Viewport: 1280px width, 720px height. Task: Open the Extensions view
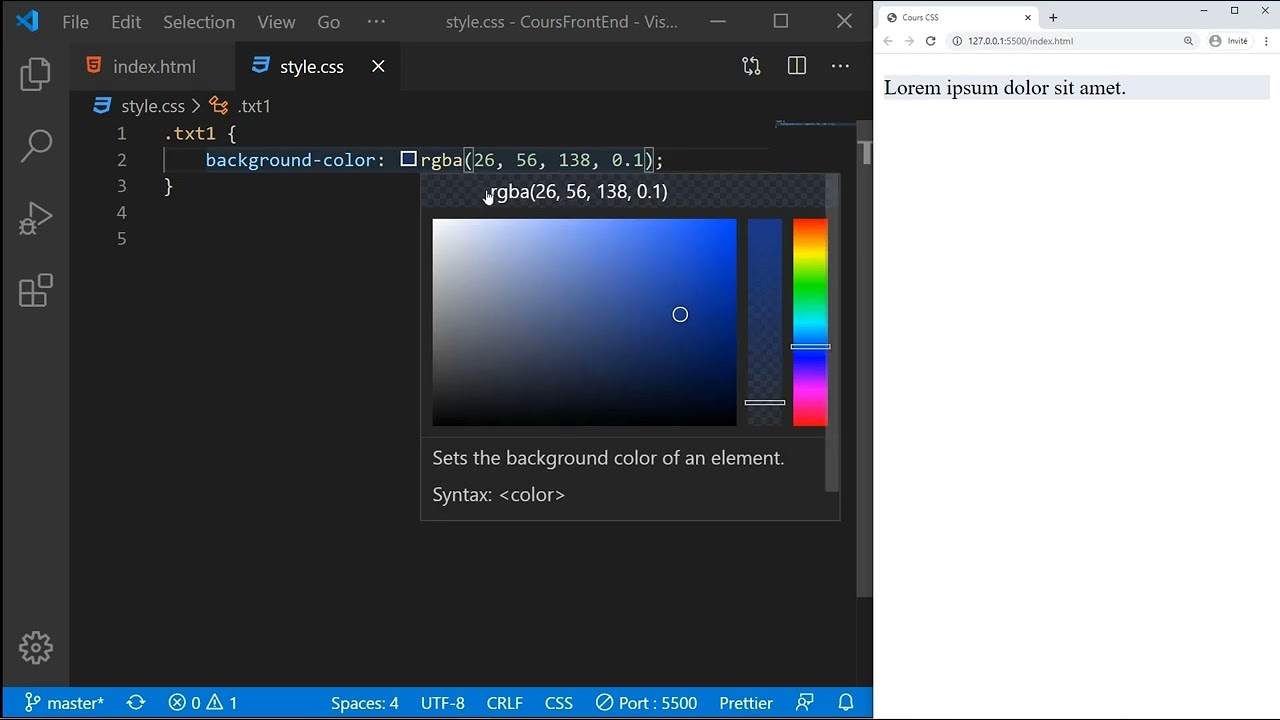tap(35, 291)
